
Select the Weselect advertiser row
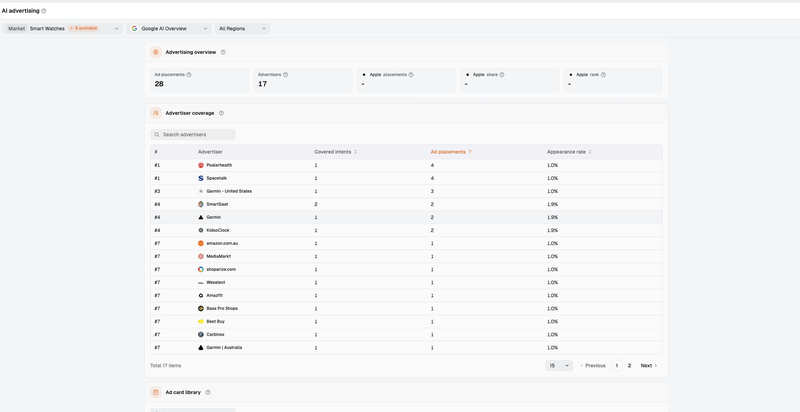(x=406, y=282)
